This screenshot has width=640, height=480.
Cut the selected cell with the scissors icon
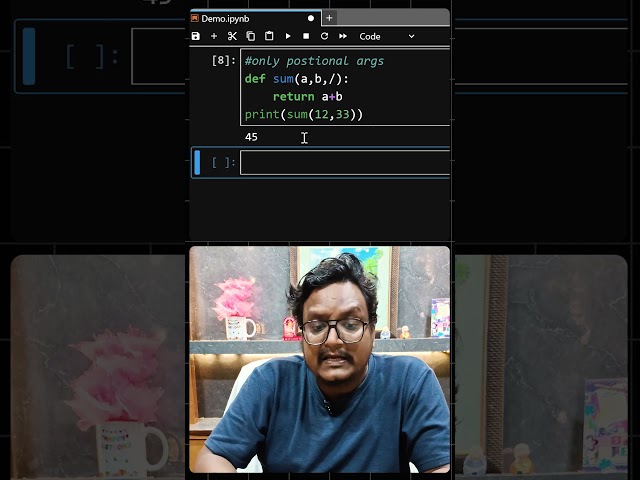[232, 36]
